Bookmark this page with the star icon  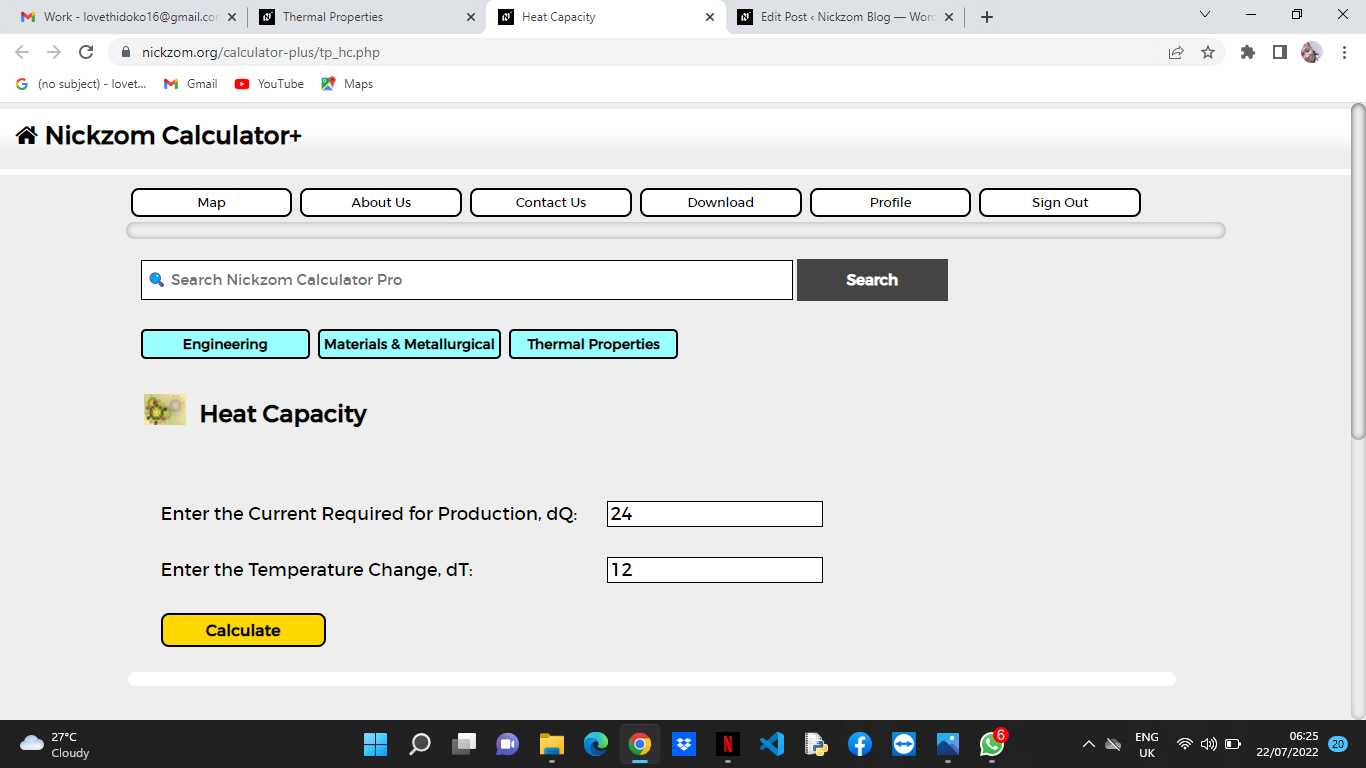coord(1208,52)
